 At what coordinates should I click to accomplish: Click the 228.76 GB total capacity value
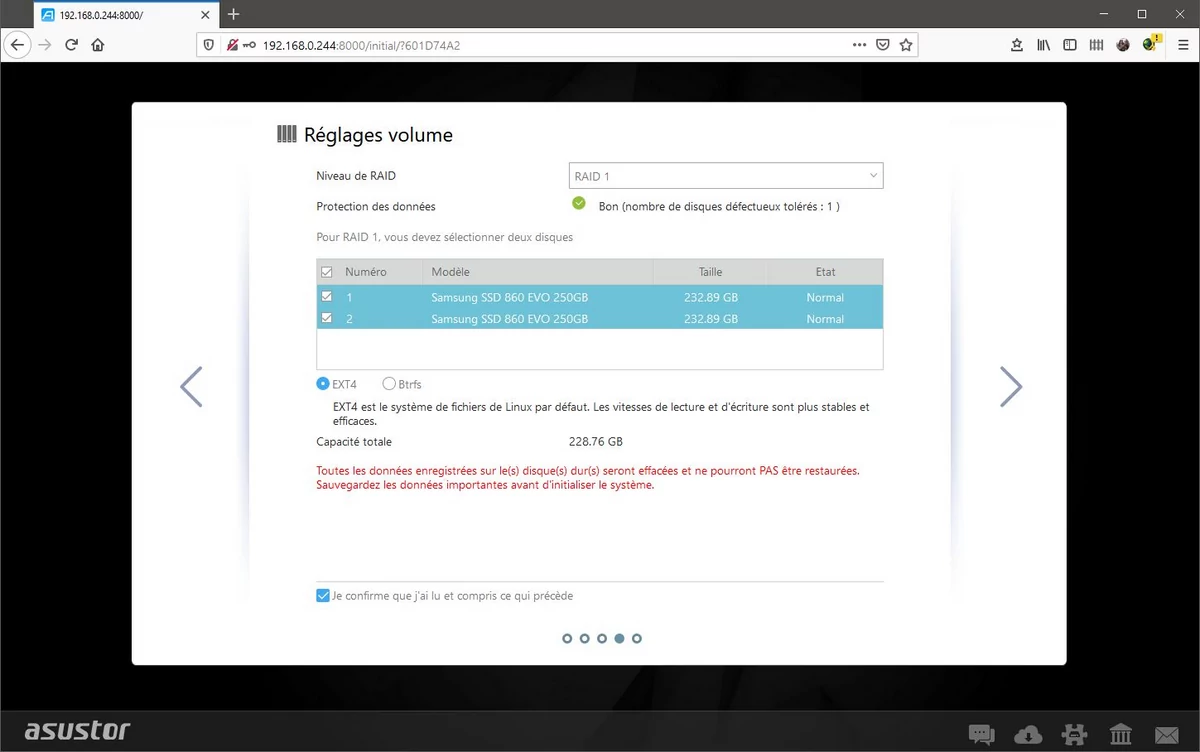point(596,441)
